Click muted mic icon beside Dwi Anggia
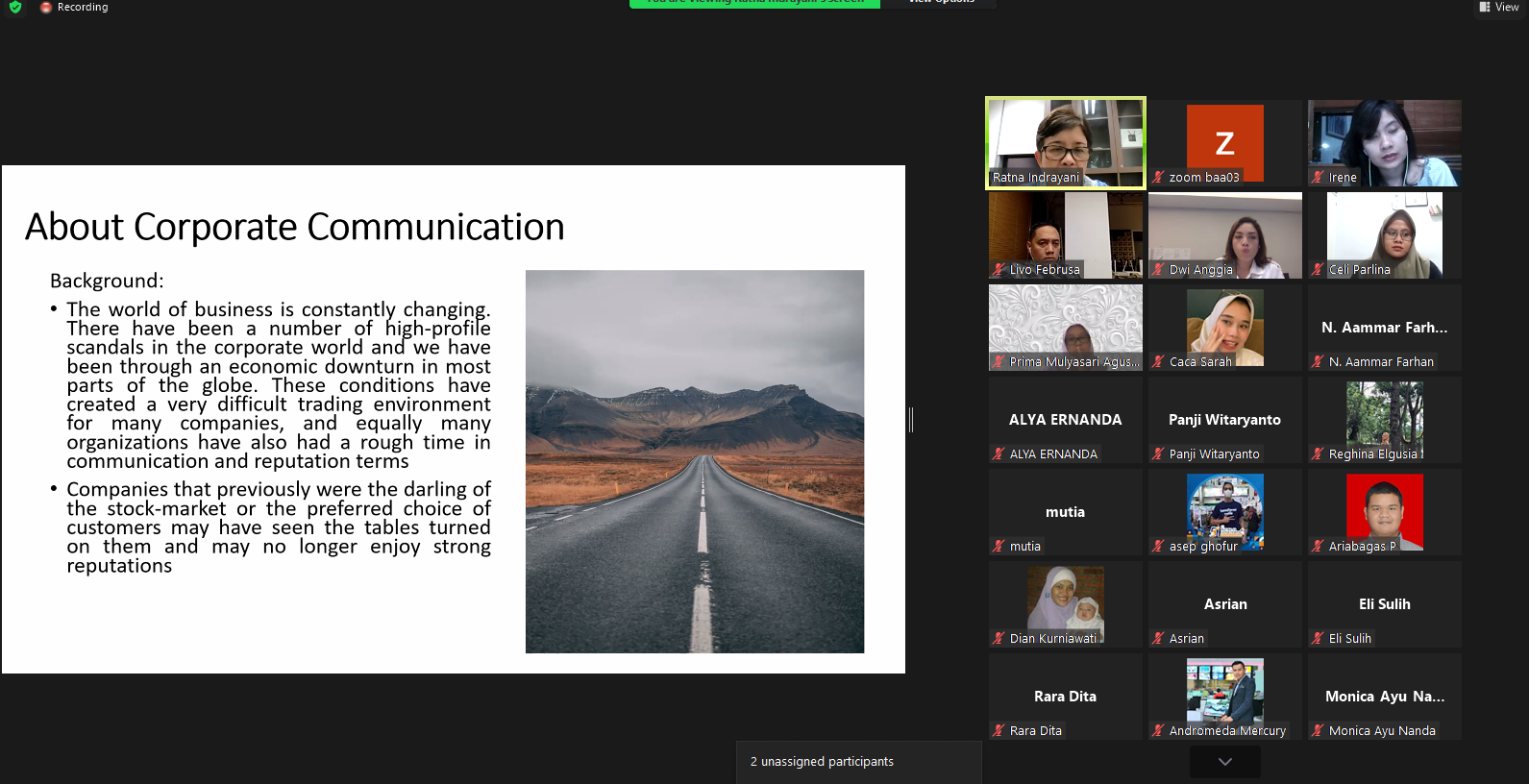 (1159, 269)
